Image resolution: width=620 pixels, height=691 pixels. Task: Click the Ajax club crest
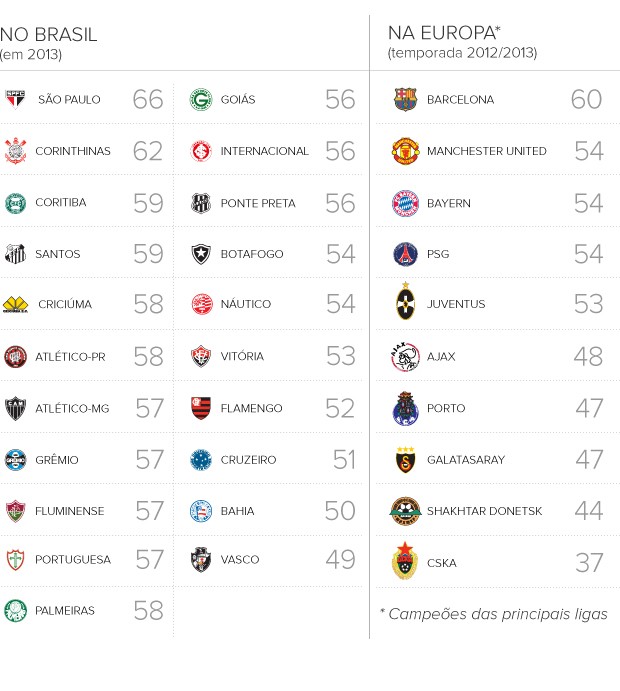pos(405,356)
